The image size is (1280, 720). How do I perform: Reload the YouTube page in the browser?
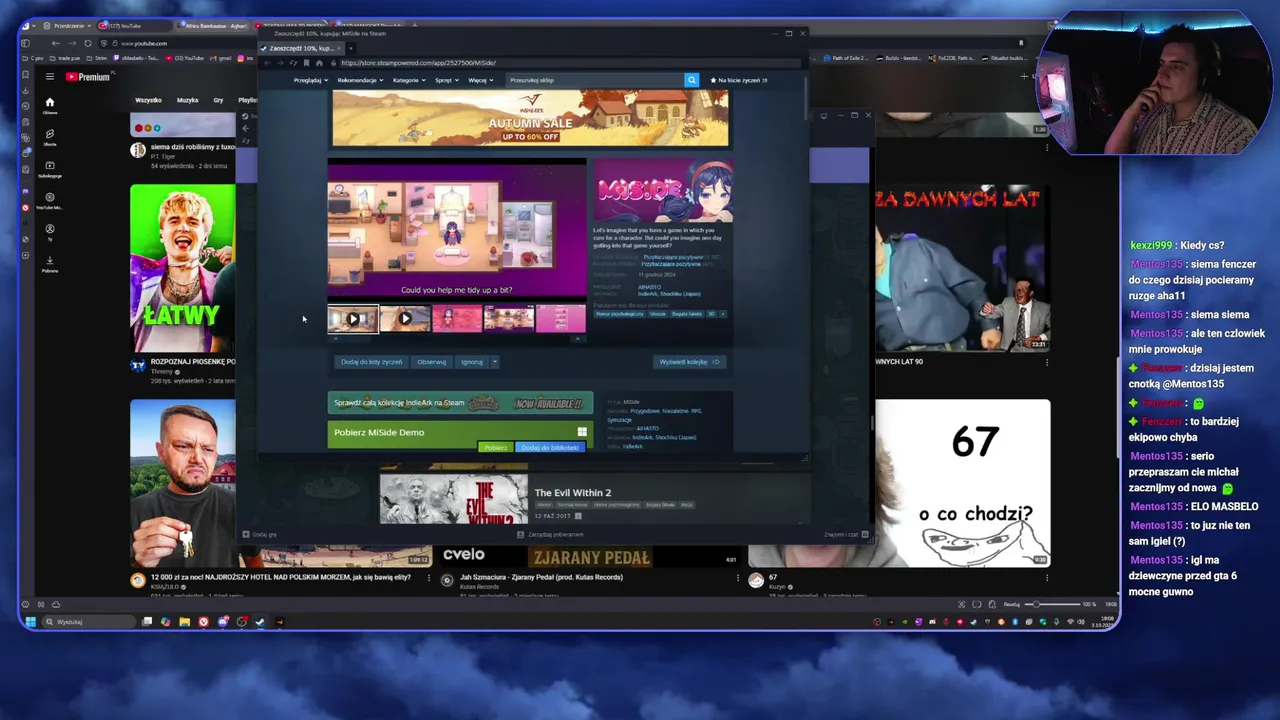pyautogui.click(x=88, y=43)
